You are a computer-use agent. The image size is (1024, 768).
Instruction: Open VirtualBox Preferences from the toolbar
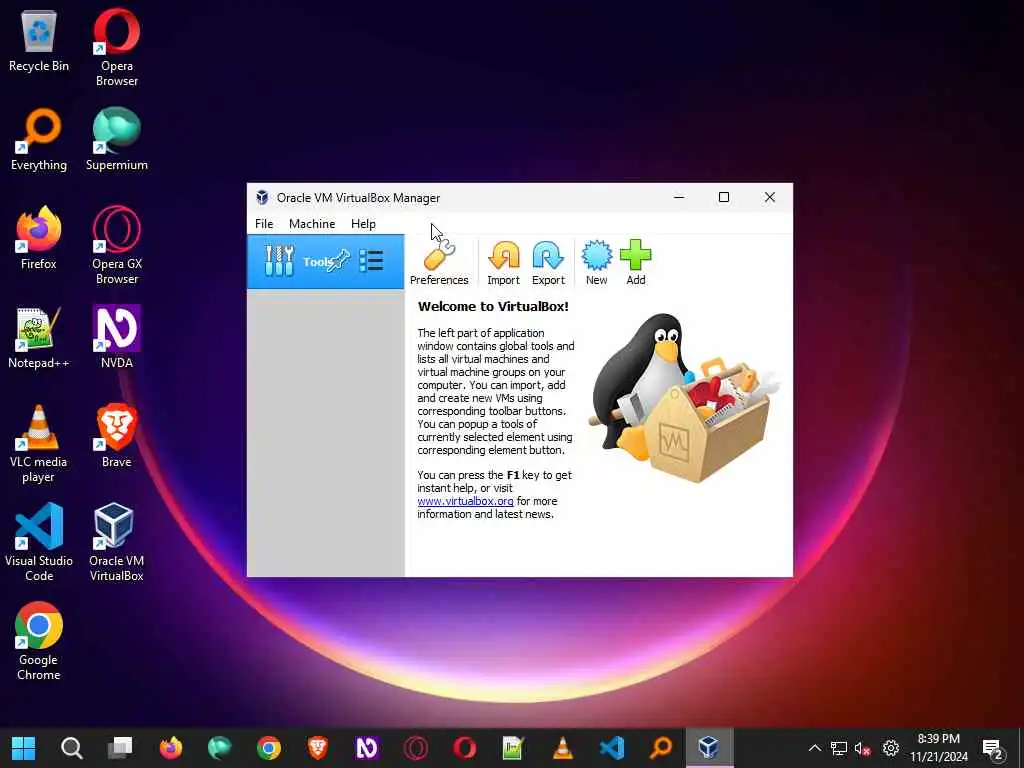click(439, 262)
